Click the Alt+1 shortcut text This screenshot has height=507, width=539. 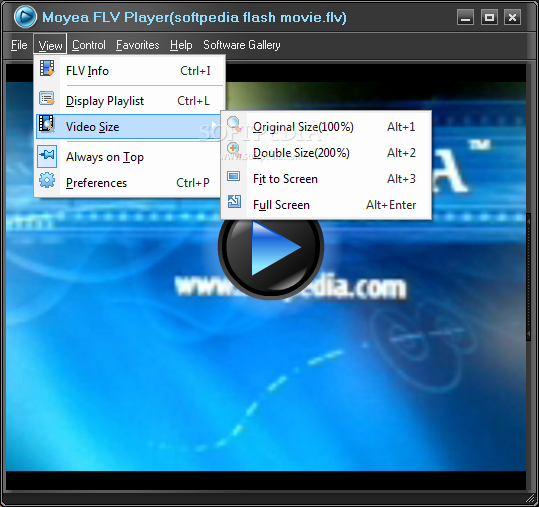pyautogui.click(x=401, y=127)
